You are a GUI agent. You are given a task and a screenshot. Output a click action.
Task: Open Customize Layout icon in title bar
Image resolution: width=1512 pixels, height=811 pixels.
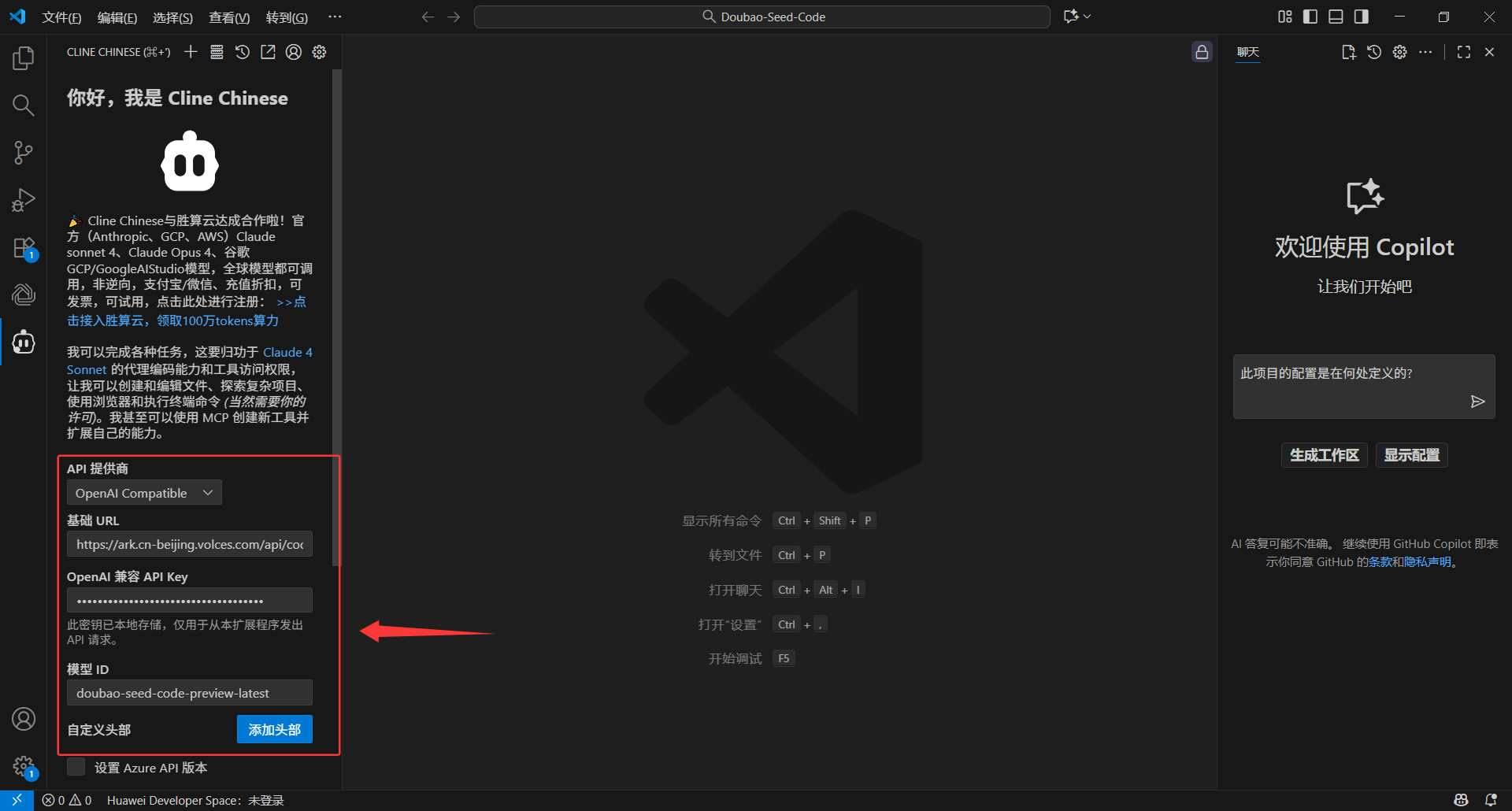(1285, 17)
